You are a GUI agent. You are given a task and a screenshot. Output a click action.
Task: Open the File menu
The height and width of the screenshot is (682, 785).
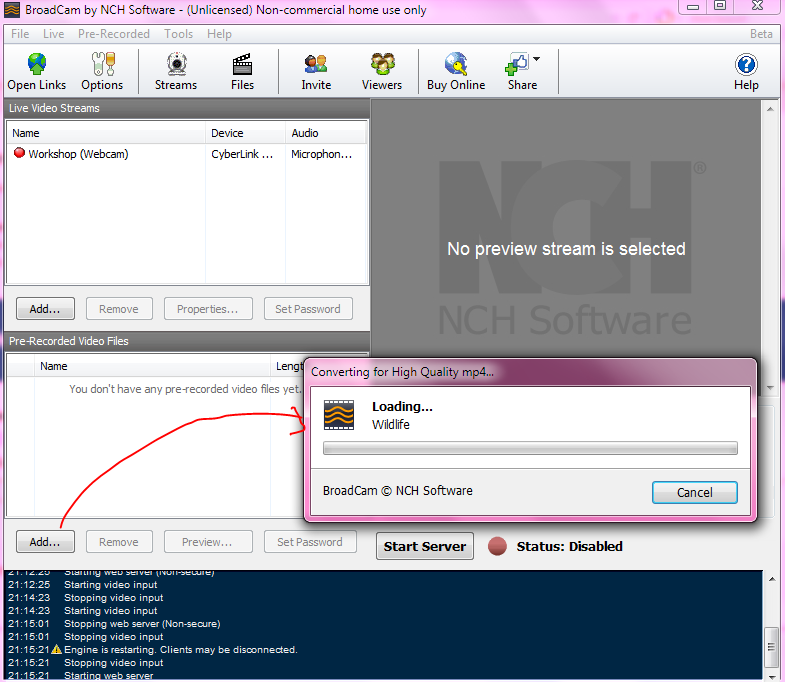click(x=20, y=34)
